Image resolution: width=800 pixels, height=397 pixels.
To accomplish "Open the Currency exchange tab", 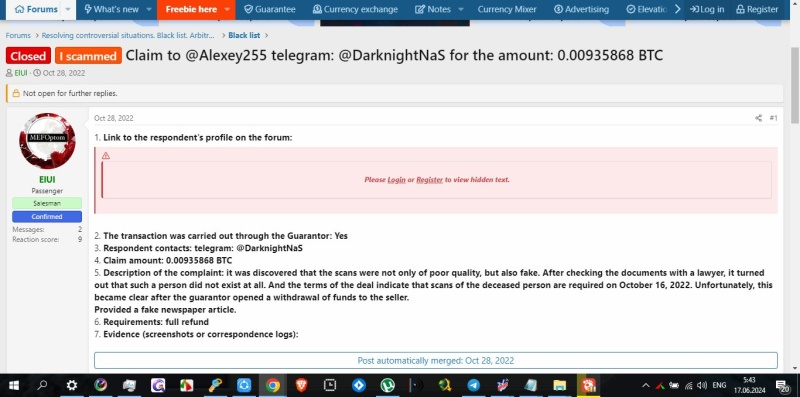I will point(355,9).
